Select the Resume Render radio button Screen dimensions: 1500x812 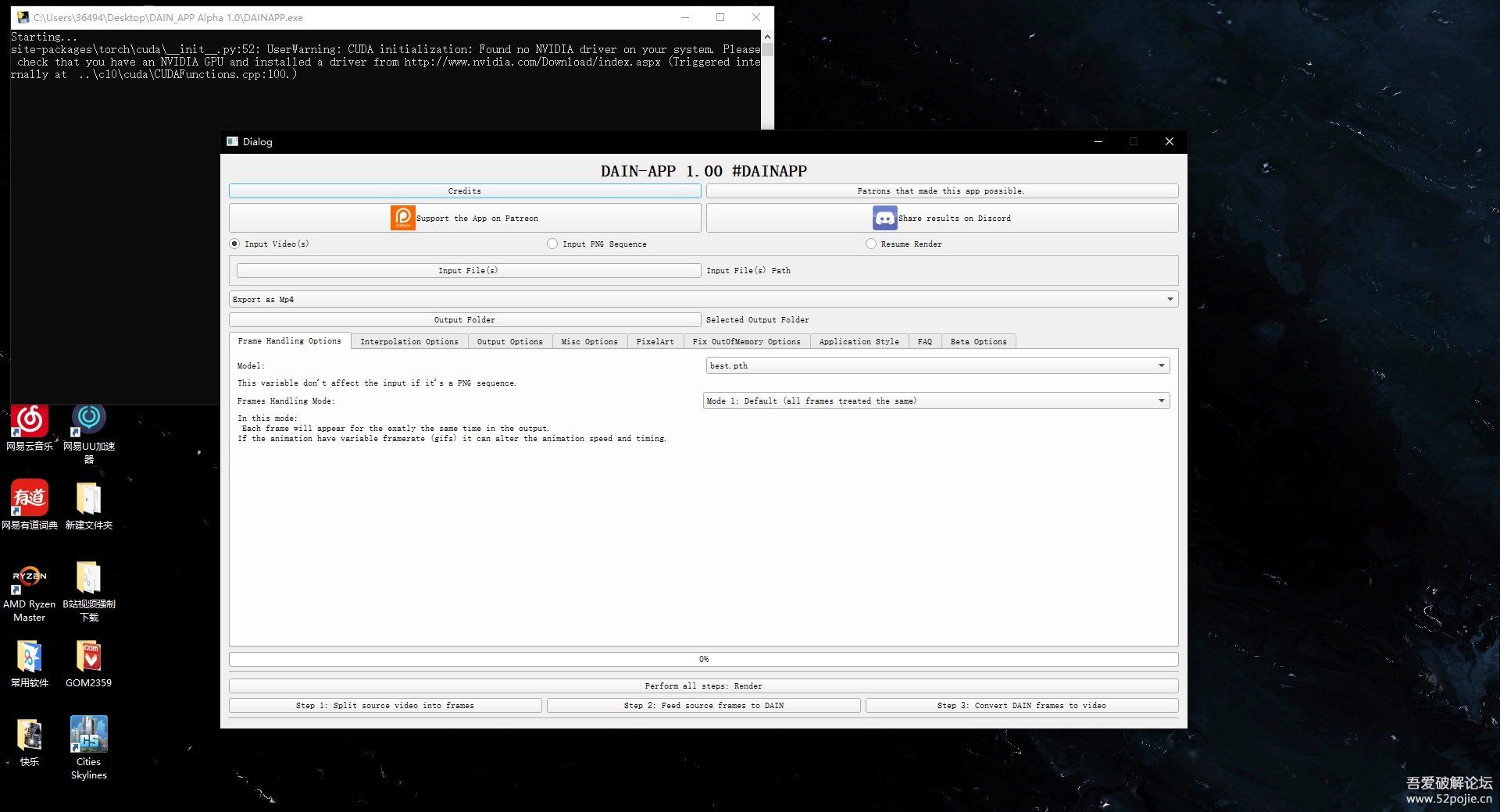[871, 244]
